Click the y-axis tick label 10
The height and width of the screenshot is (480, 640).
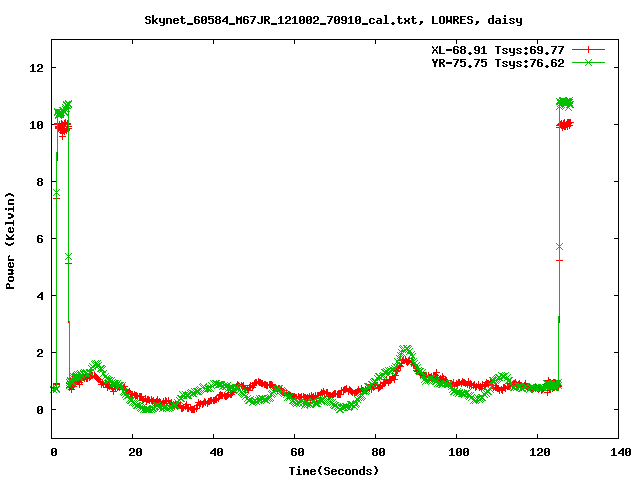[x=36, y=125]
